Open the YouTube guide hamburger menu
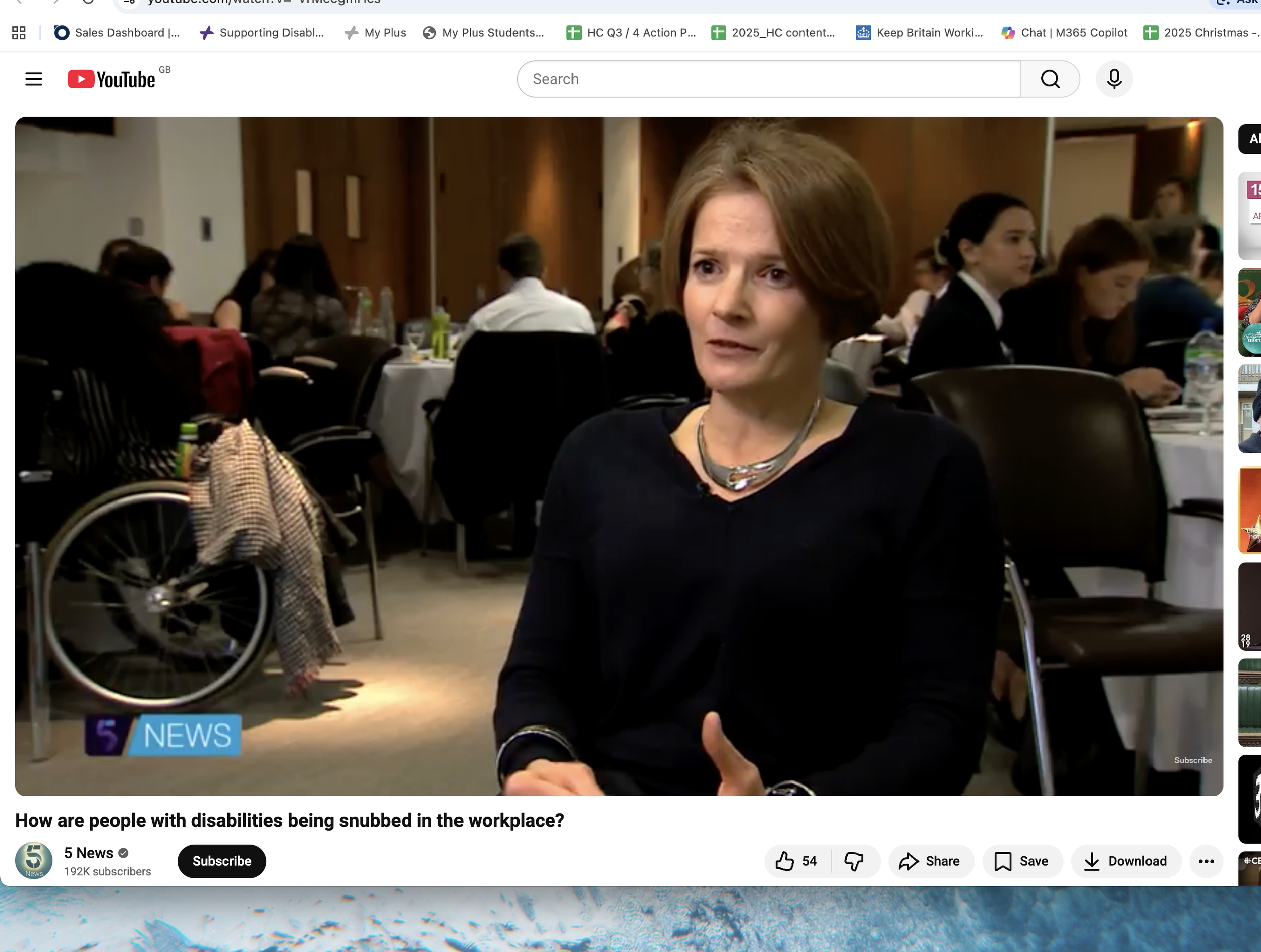Image resolution: width=1261 pixels, height=952 pixels. [34, 79]
